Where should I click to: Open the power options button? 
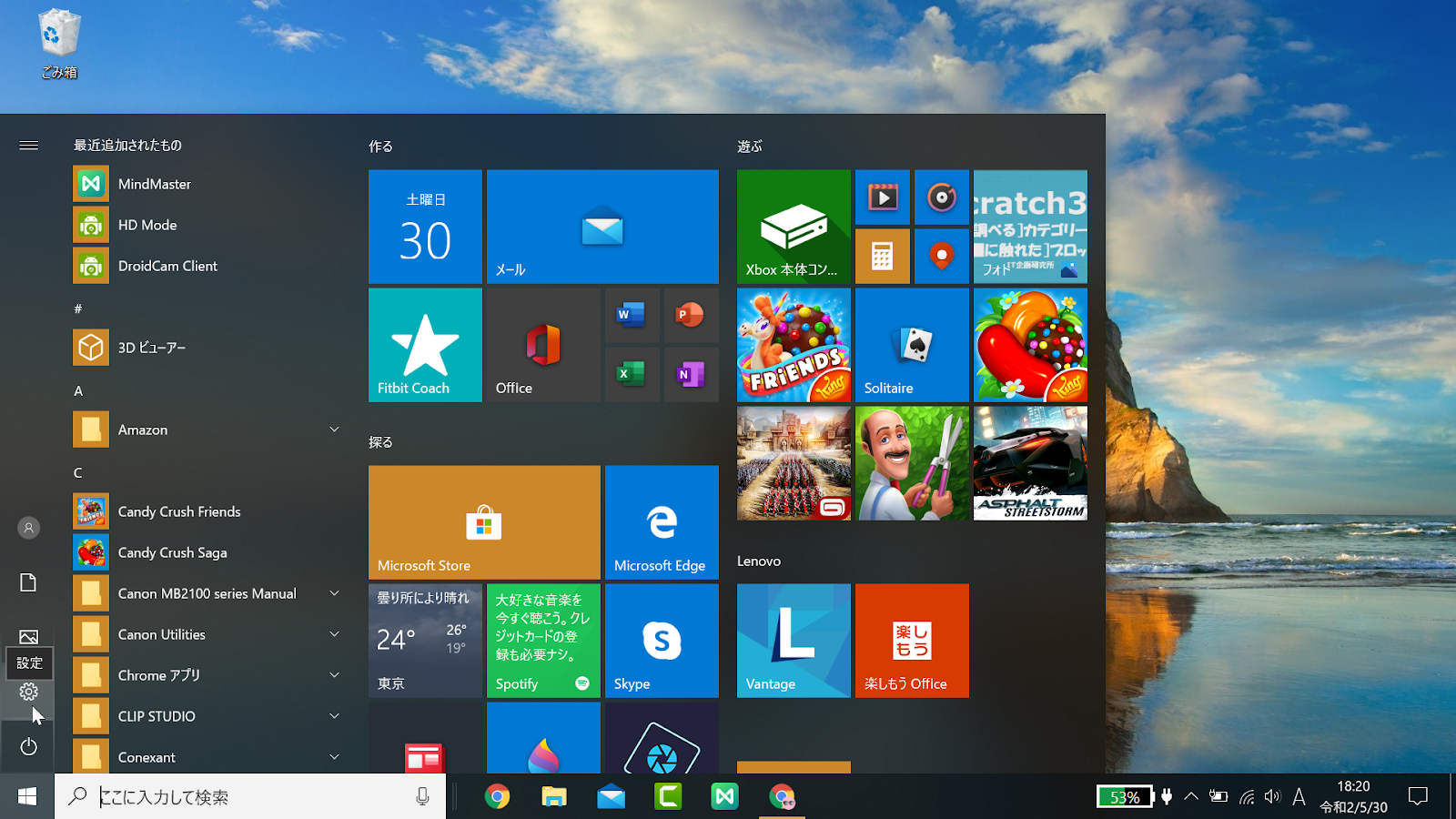tap(28, 746)
